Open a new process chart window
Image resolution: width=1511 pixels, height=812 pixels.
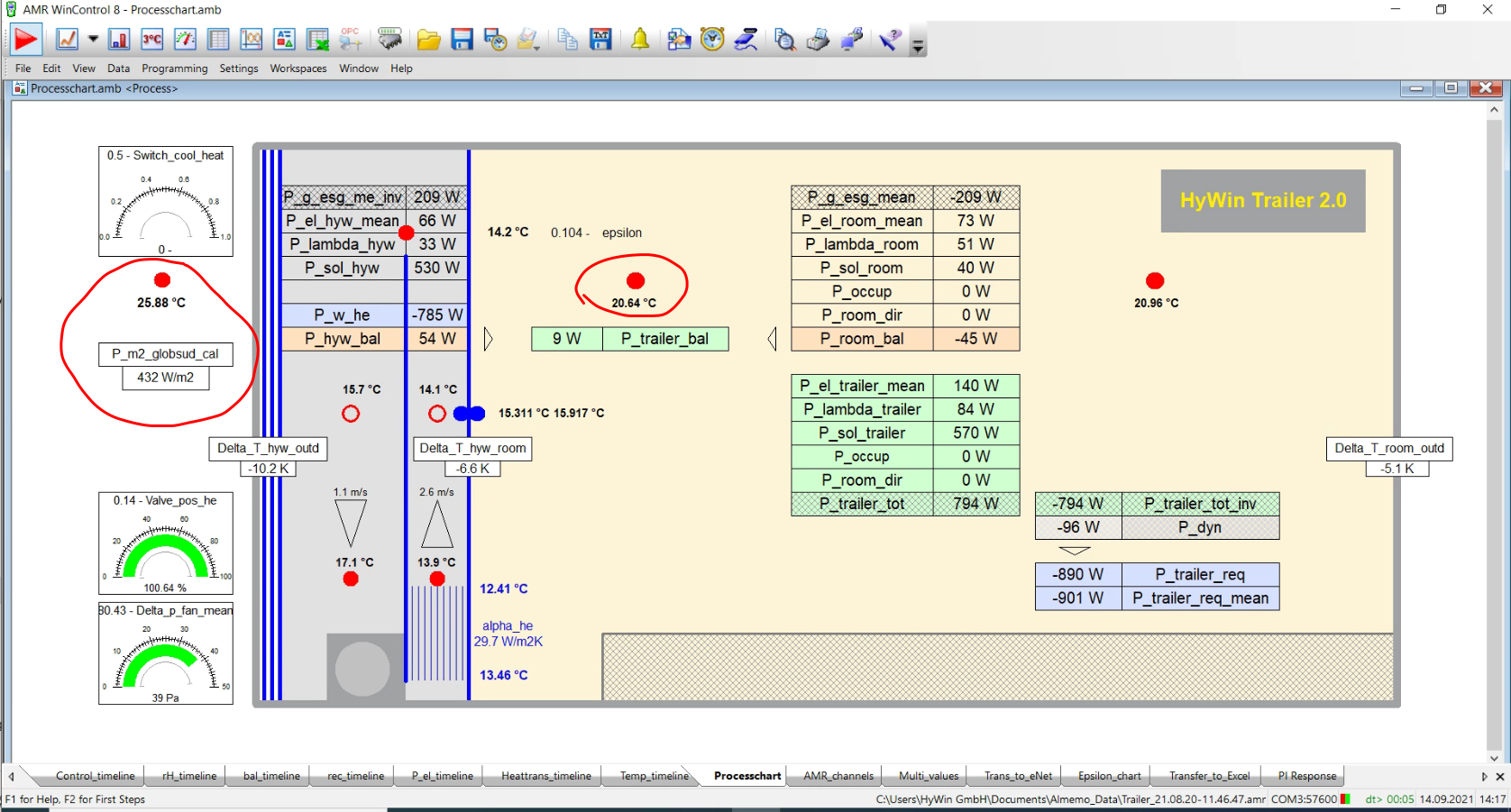(x=284, y=39)
